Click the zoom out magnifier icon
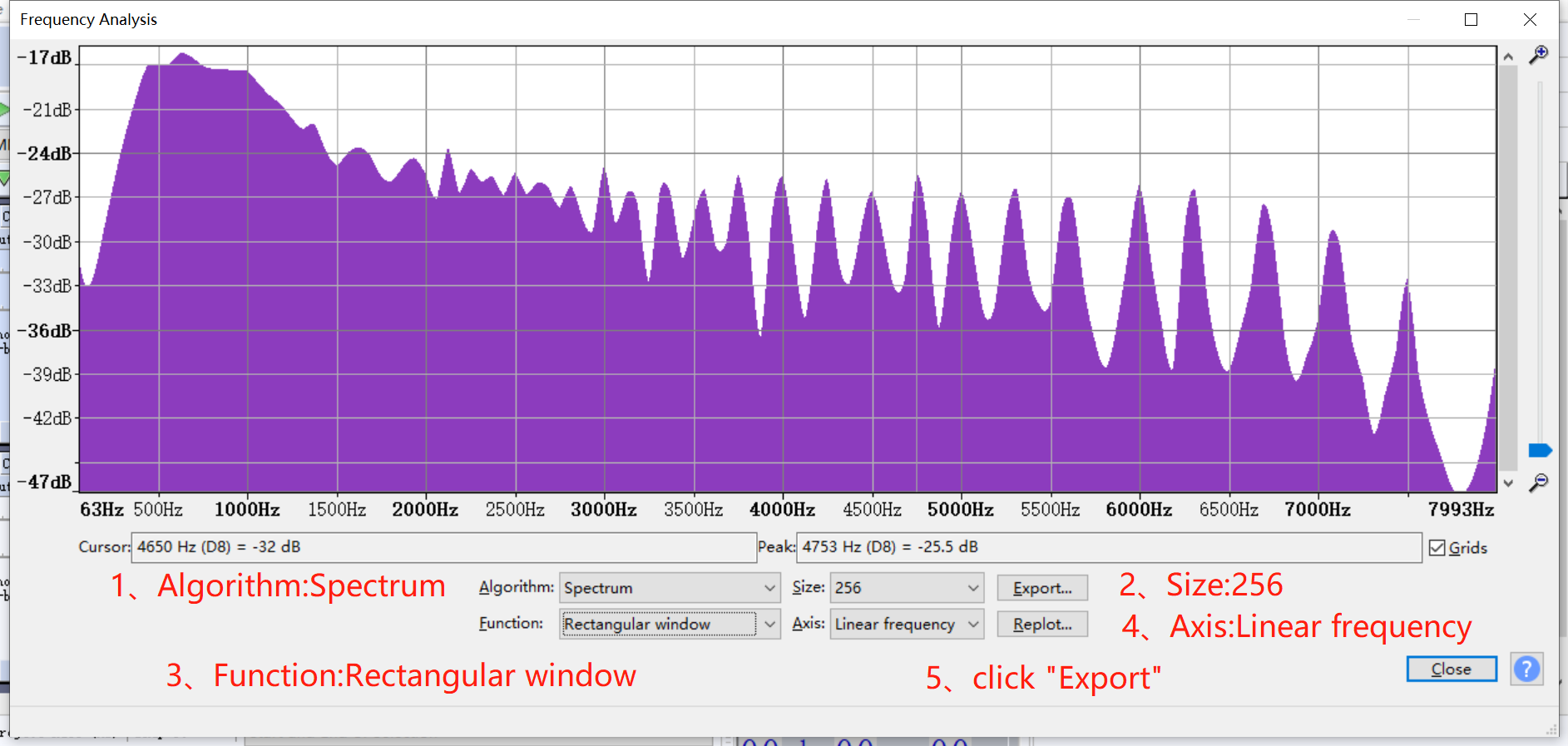This screenshot has height=746, width=1568. (1538, 483)
